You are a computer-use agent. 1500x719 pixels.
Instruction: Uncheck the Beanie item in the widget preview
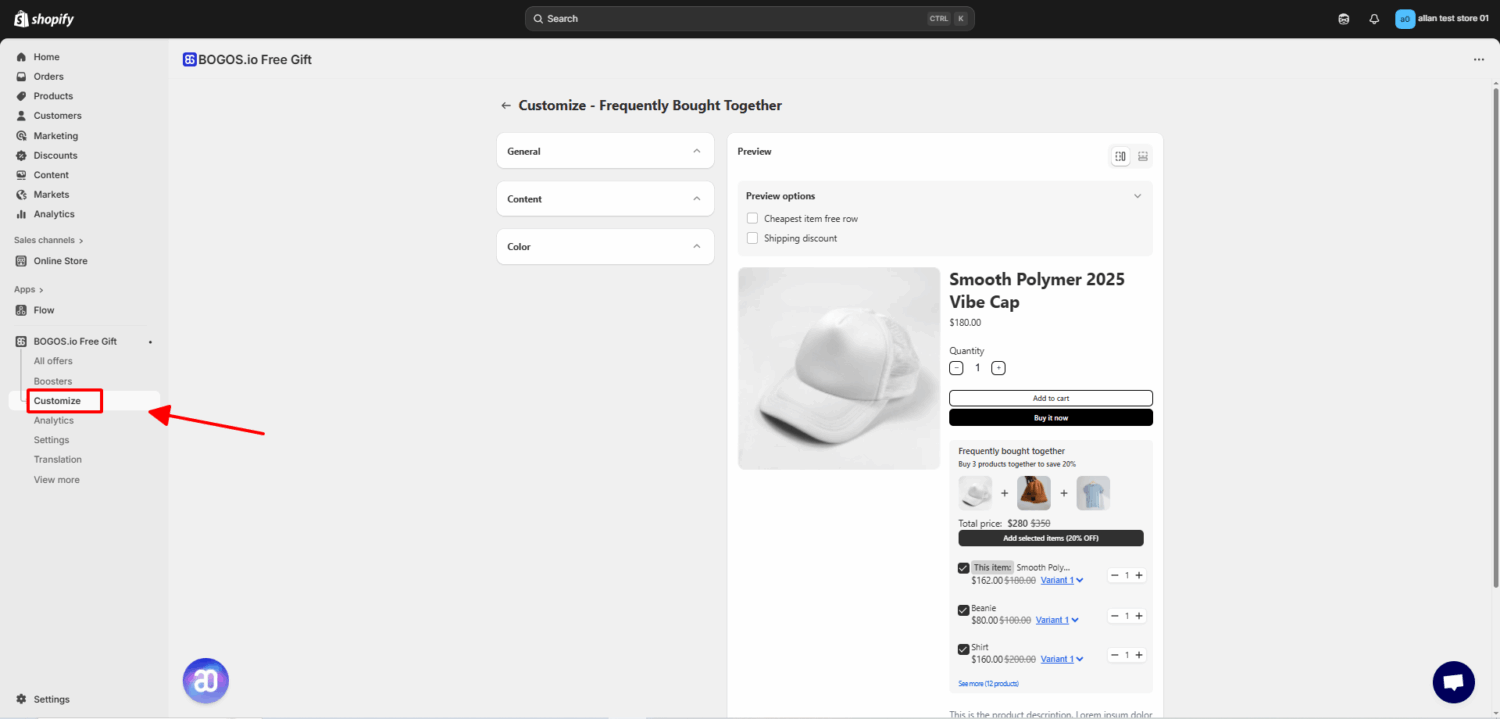(x=963, y=610)
